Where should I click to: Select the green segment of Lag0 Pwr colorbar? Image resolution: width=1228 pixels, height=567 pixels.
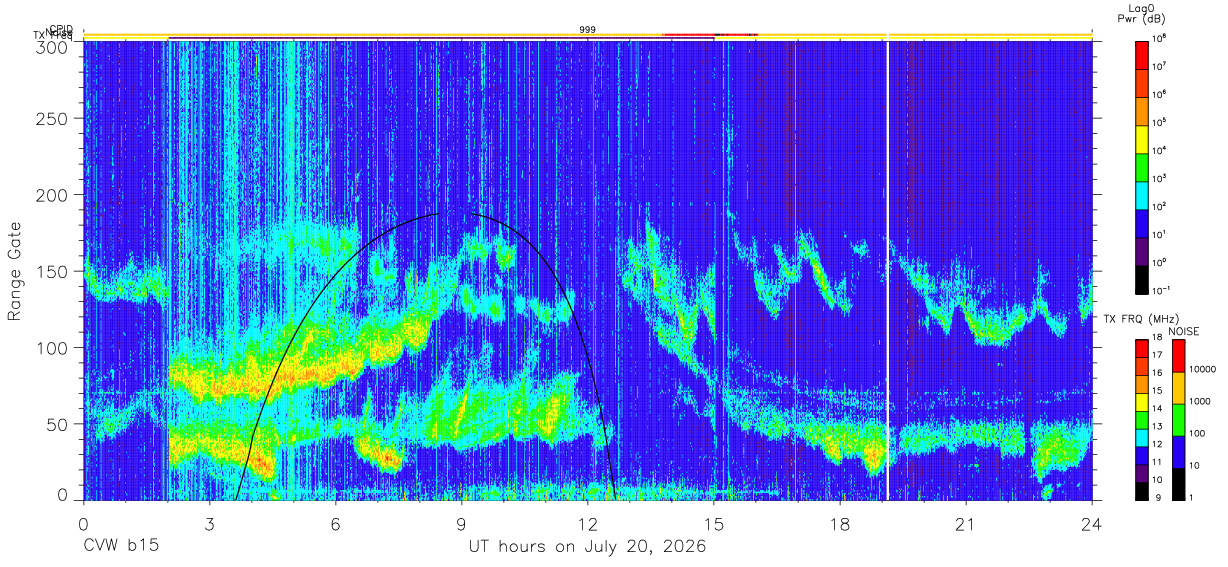click(x=1142, y=166)
